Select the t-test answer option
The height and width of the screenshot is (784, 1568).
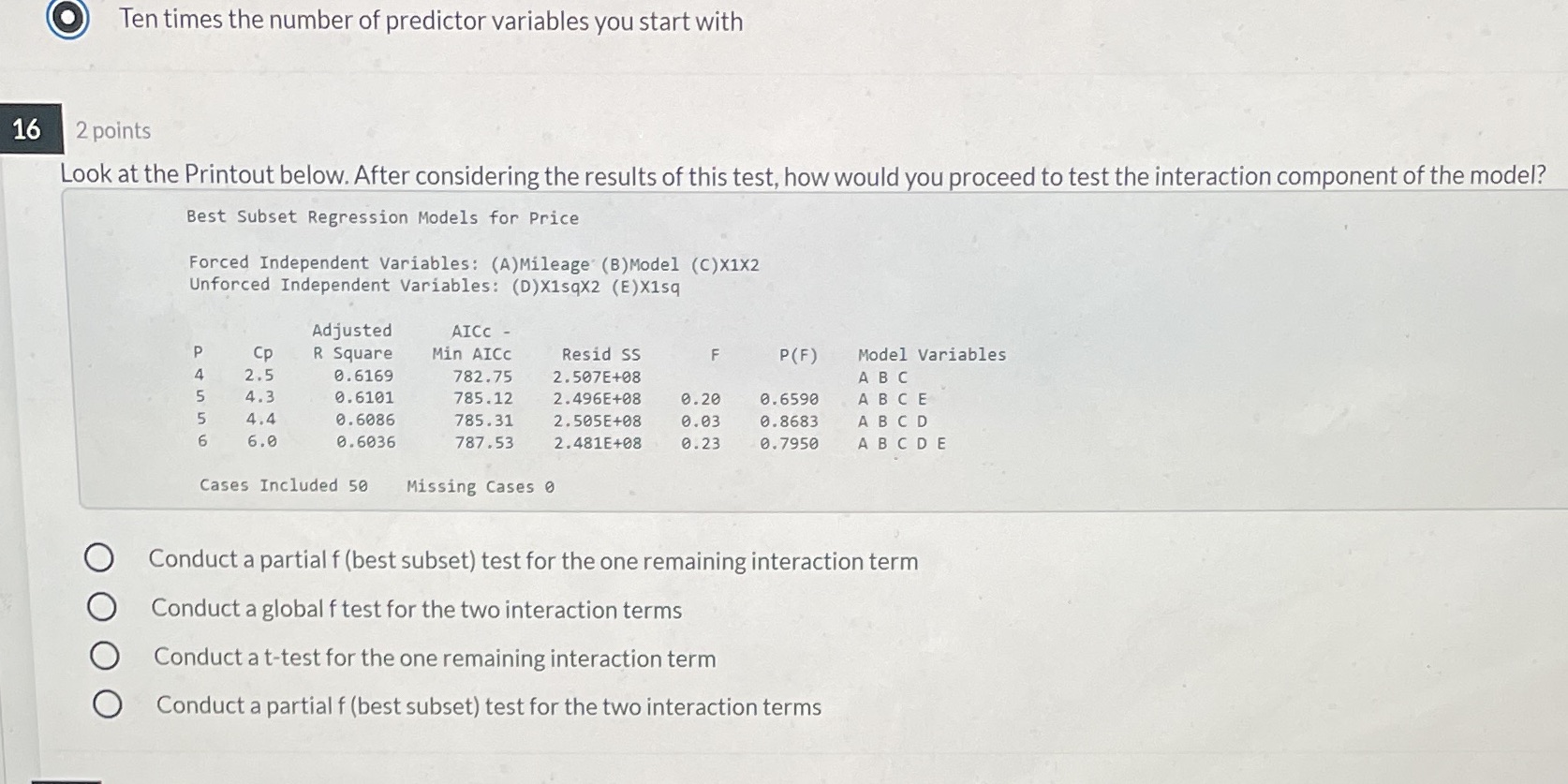[103, 656]
